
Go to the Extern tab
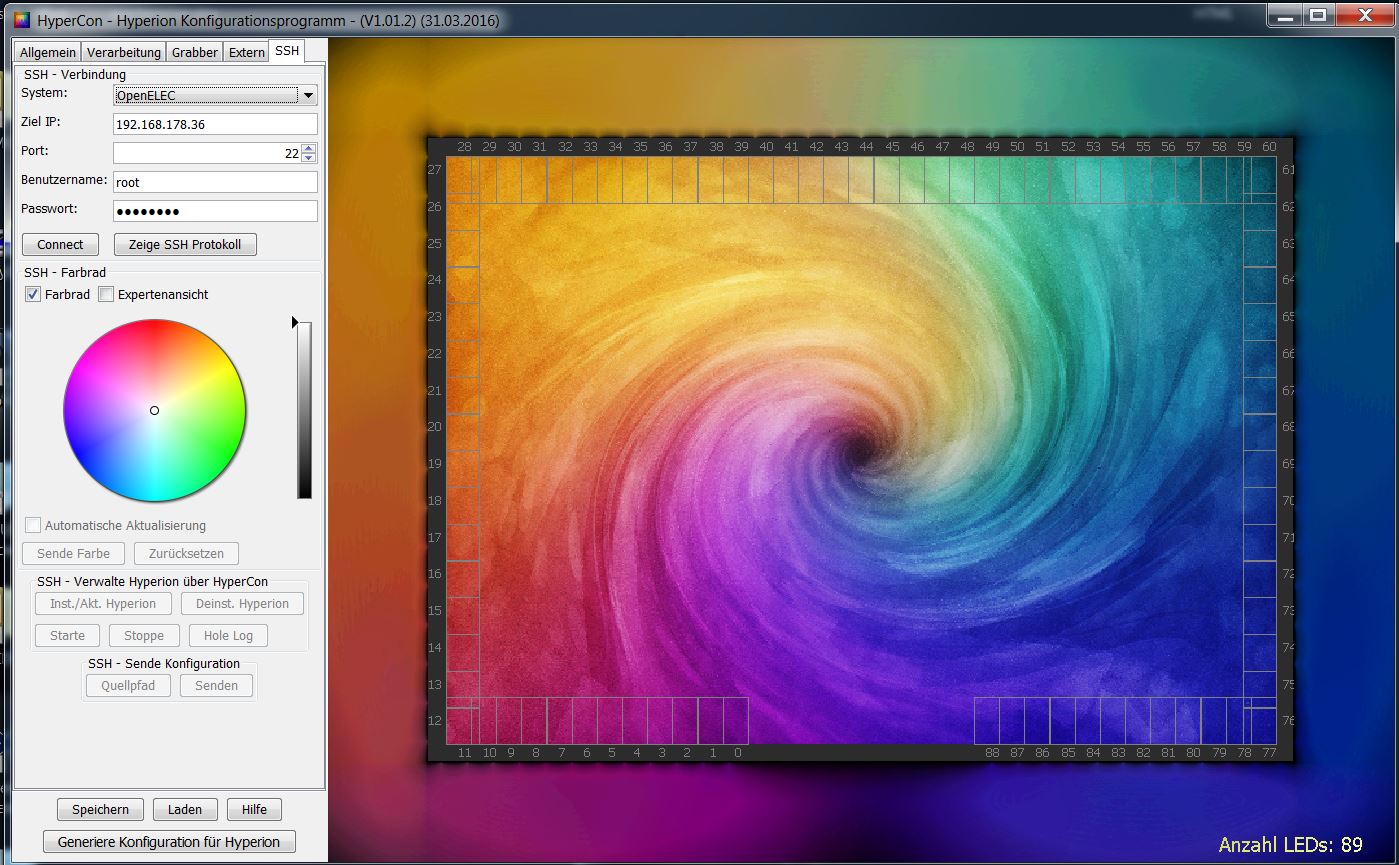(x=246, y=52)
